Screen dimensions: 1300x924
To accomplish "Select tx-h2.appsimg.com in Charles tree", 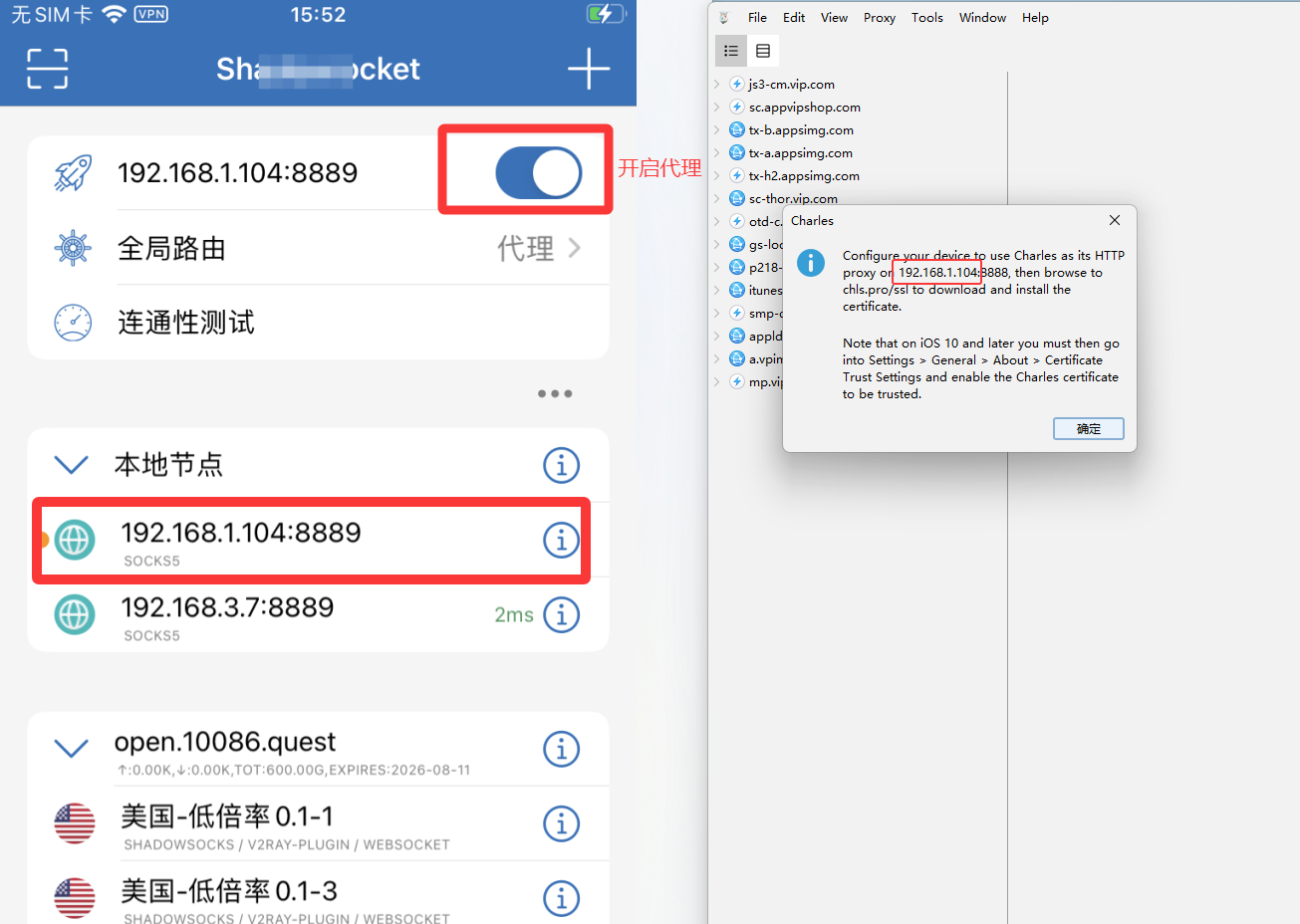I will [804, 176].
